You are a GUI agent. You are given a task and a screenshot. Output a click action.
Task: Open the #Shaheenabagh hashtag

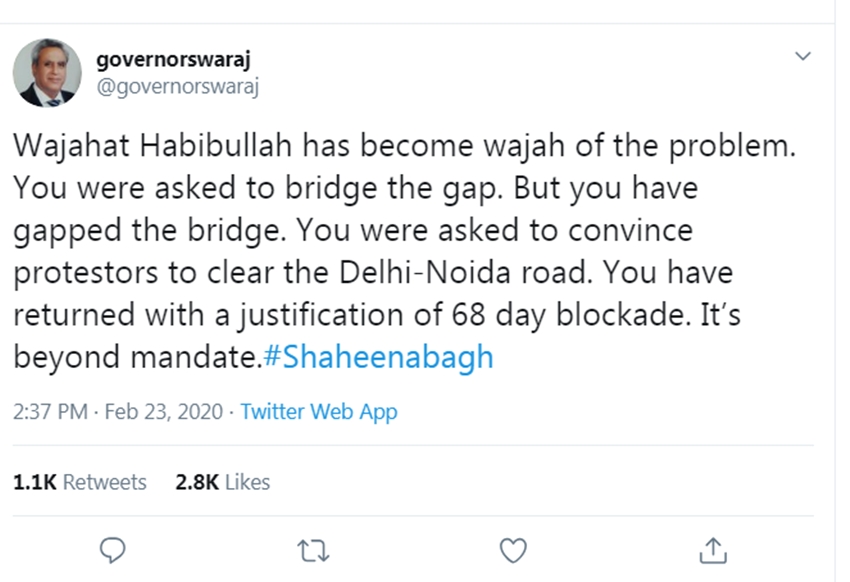(379, 357)
